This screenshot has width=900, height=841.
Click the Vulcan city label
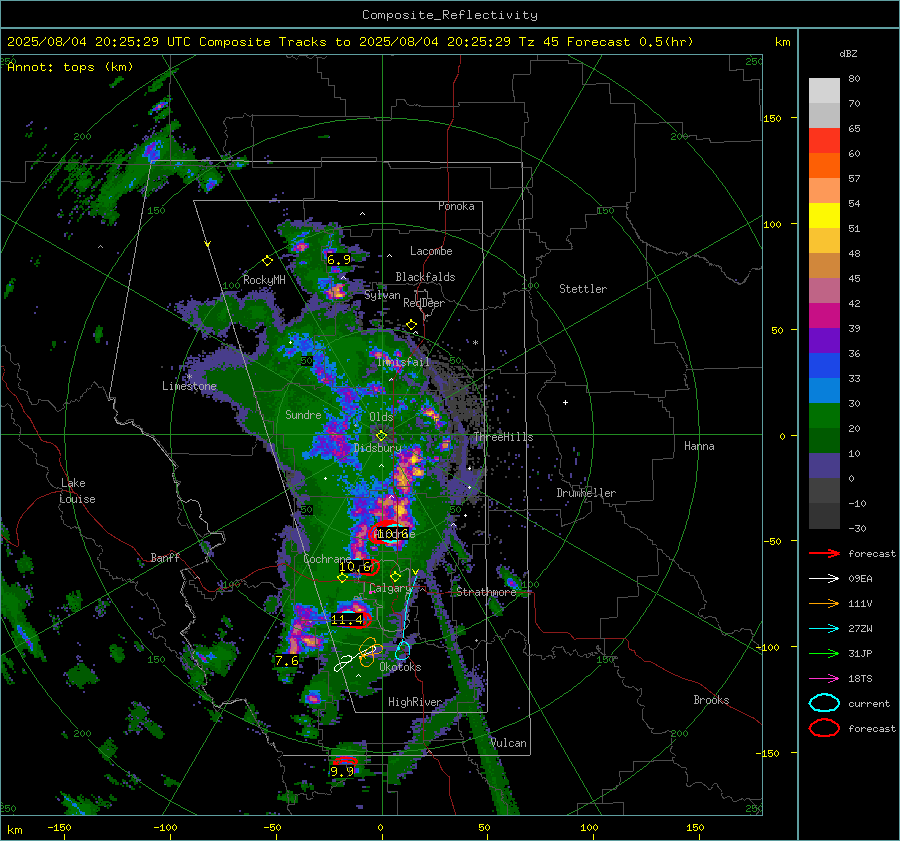click(x=508, y=743)
